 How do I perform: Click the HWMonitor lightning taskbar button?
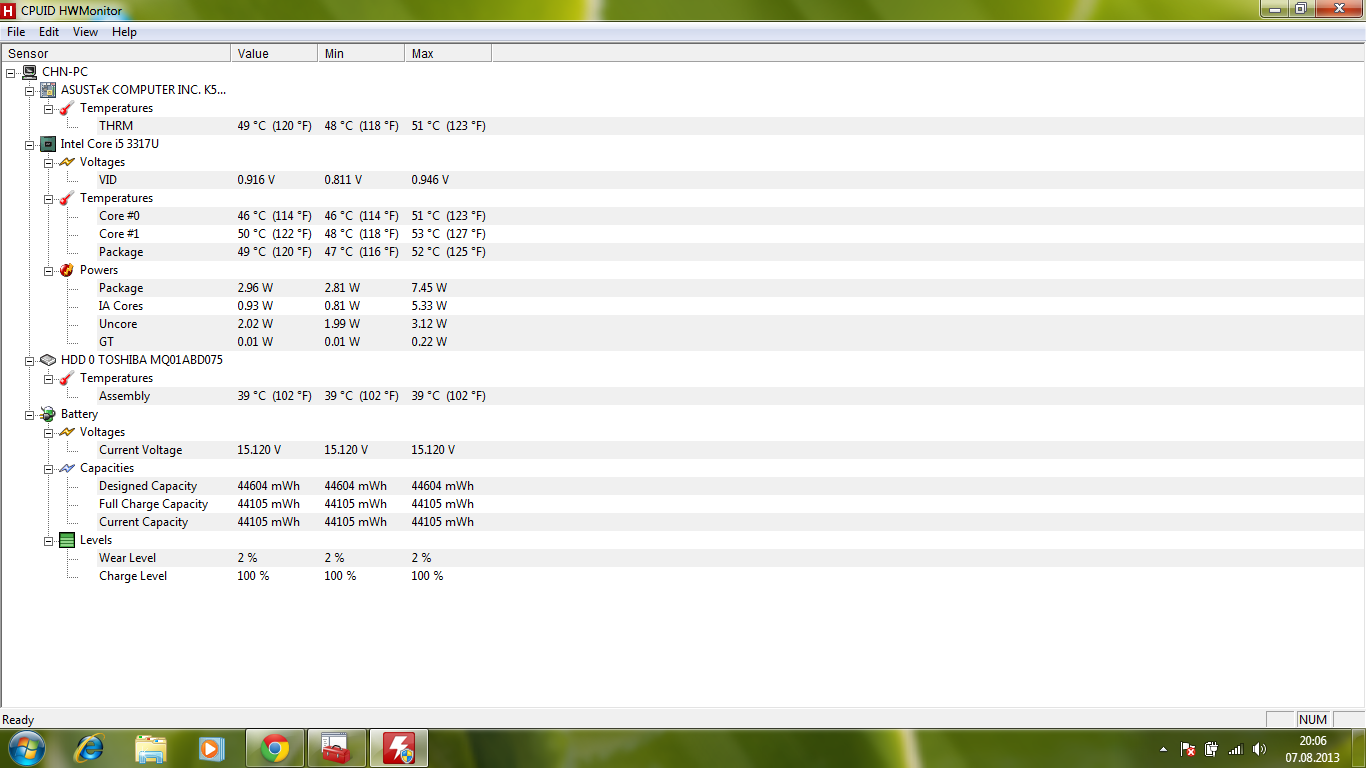pyautogui.click(x=399, y=748)
